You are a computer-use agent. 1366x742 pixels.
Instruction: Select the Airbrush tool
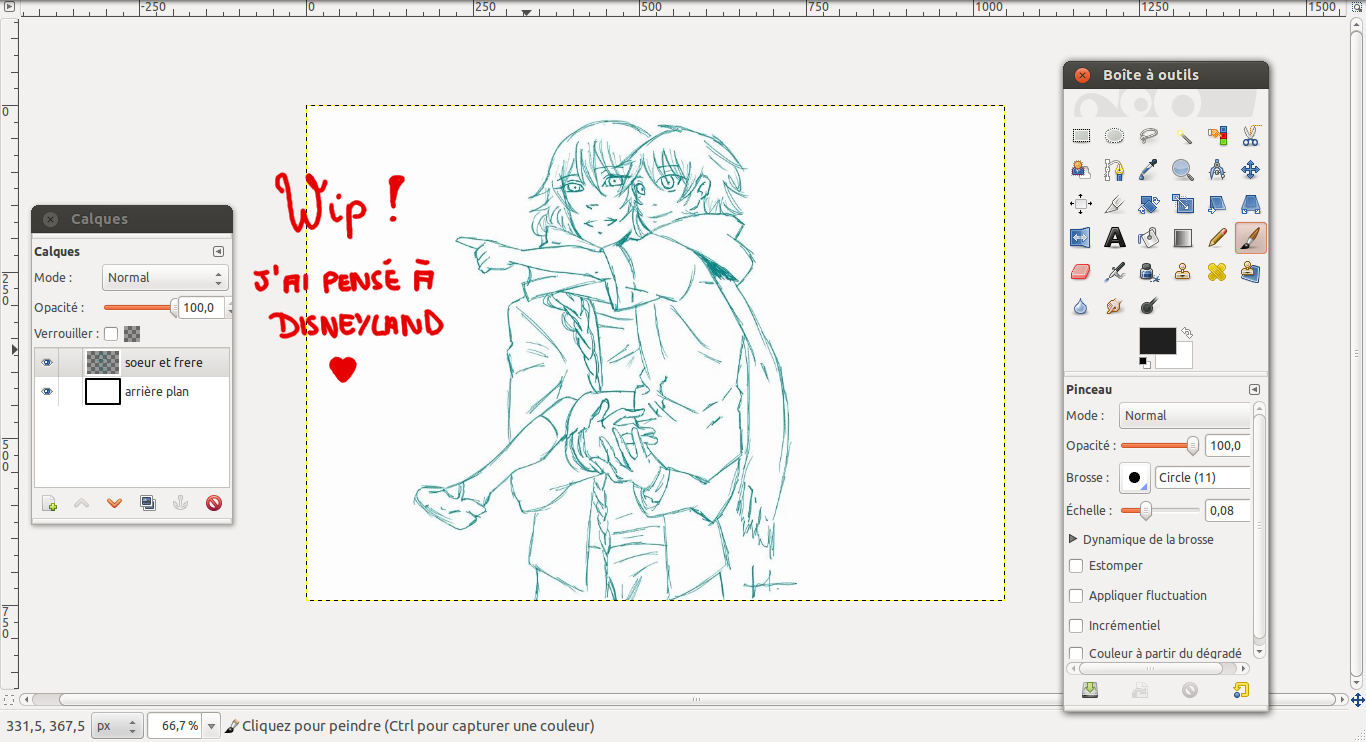point(1115,272)
